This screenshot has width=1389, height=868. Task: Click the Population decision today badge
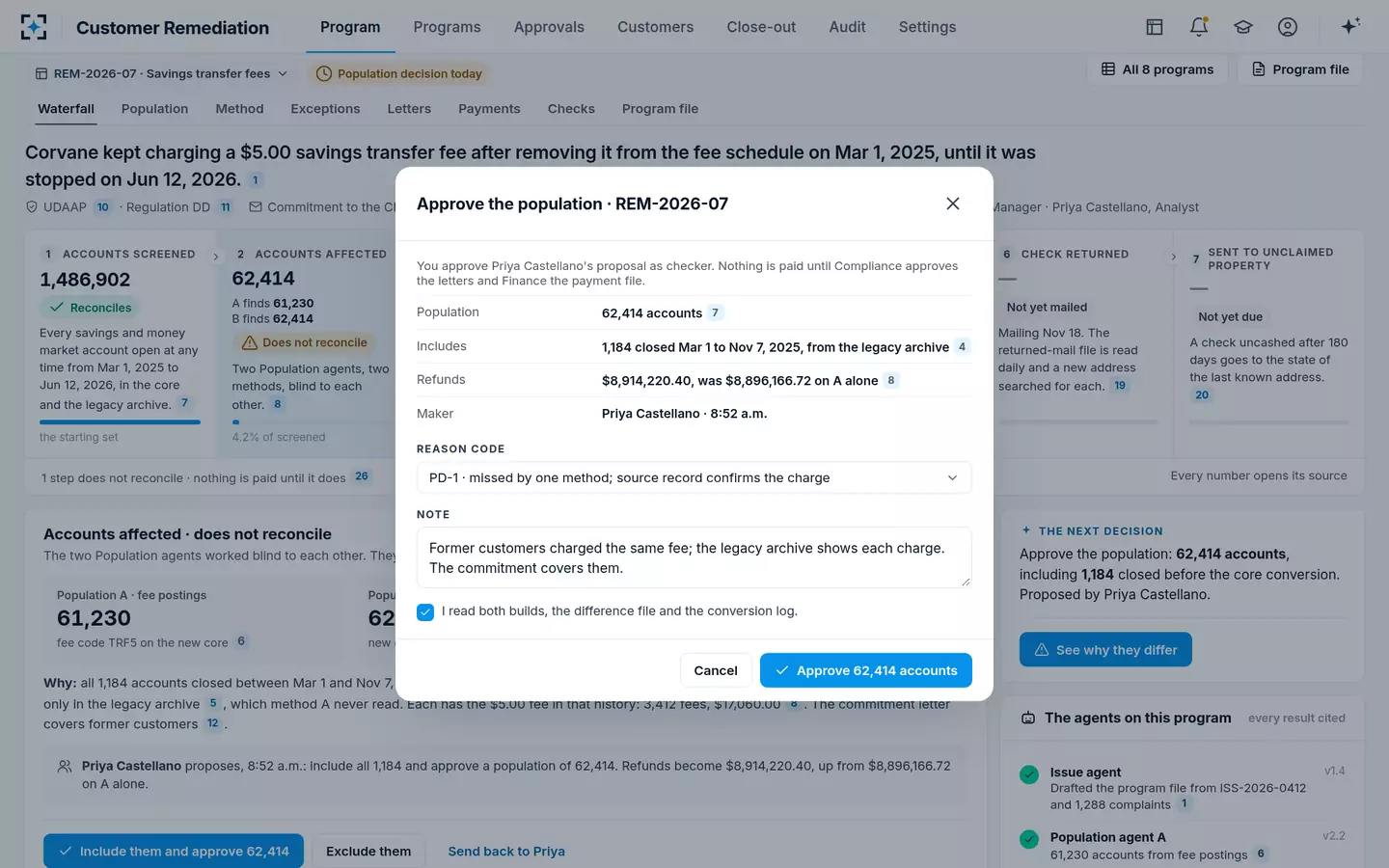(x=398, y=73)
